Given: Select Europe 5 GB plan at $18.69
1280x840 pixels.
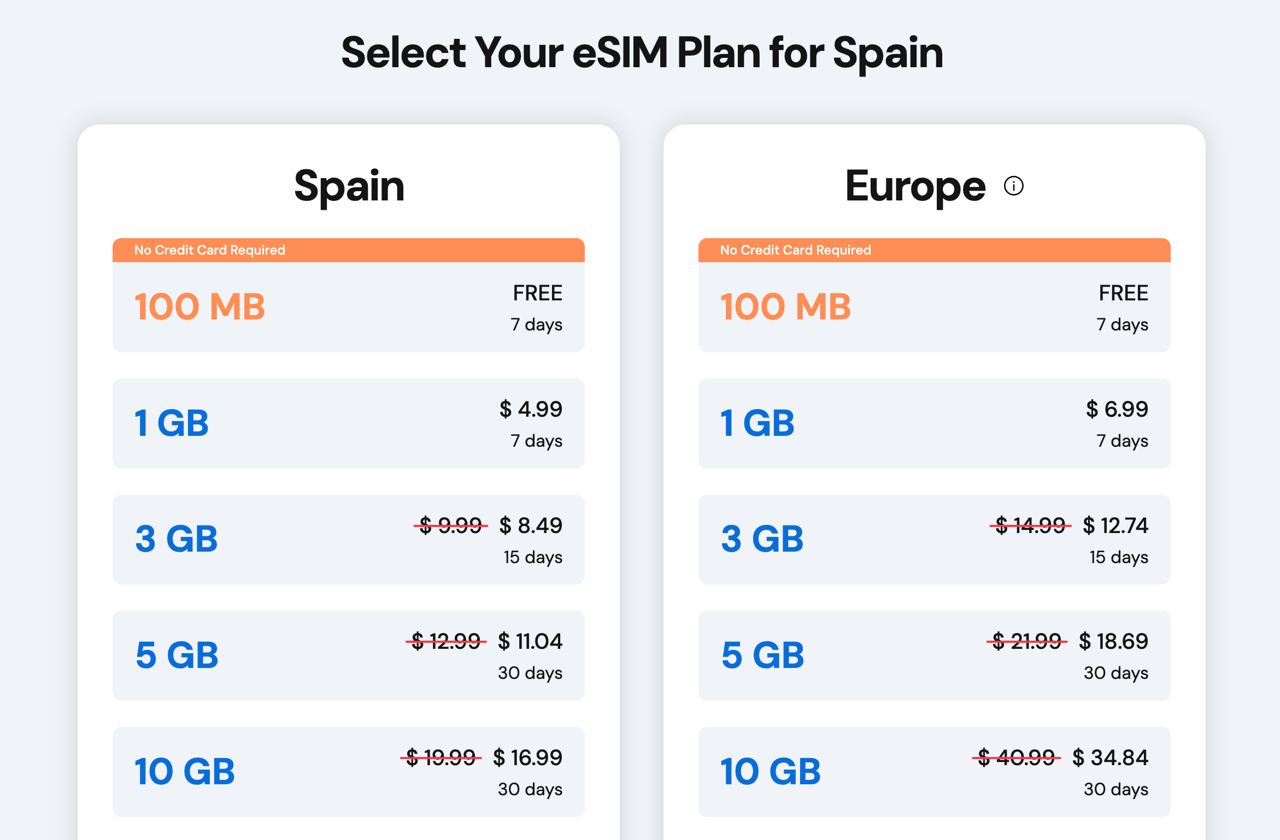Looking at the screenshot, I should point(934,655).
